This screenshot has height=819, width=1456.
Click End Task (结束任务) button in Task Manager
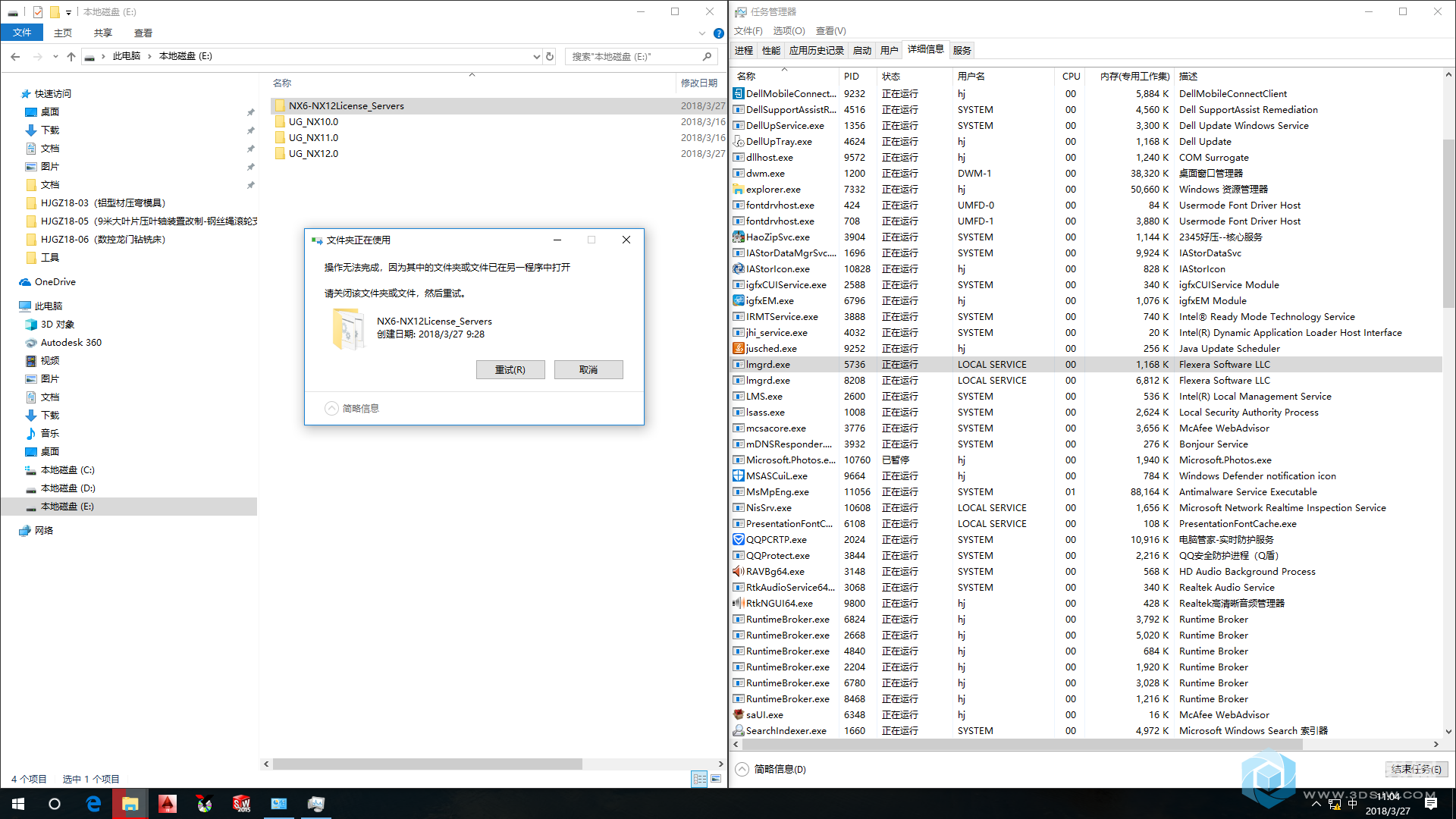[1417, 769]
